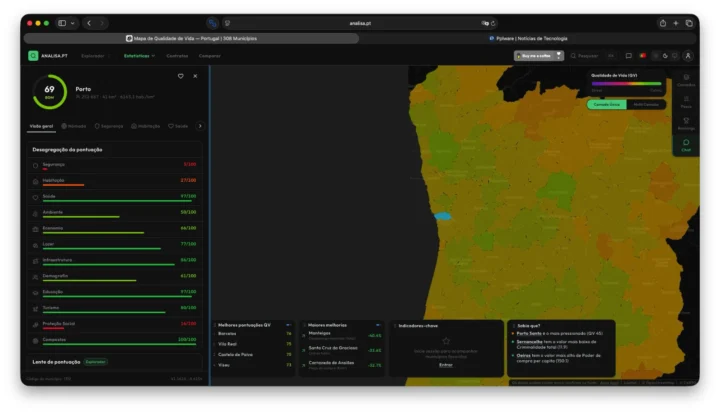Switch to the Habitação tab
The width and height of the screenshot is (720, 413).
[146, 126]
